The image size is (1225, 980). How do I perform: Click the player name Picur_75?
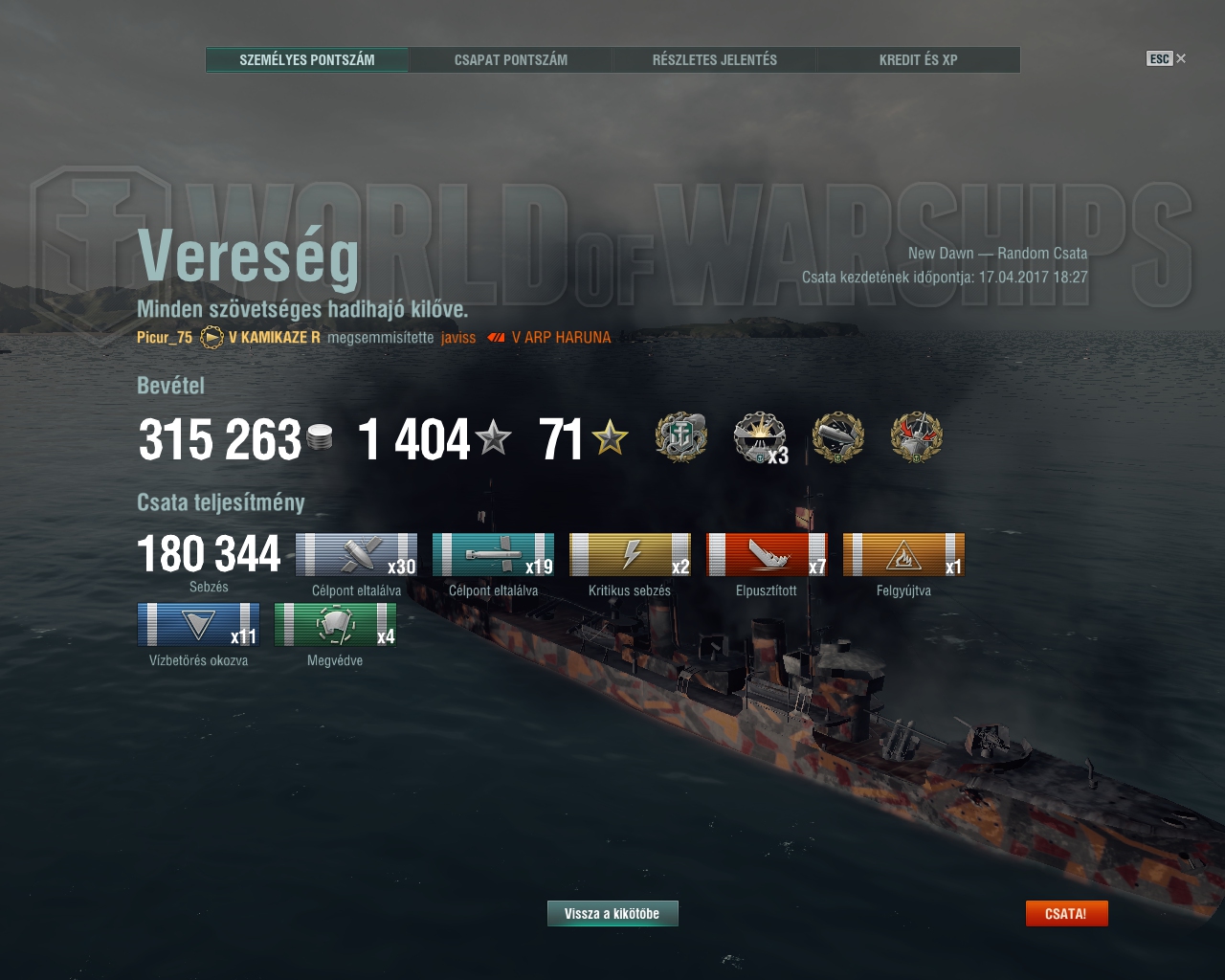coord(165,337)
